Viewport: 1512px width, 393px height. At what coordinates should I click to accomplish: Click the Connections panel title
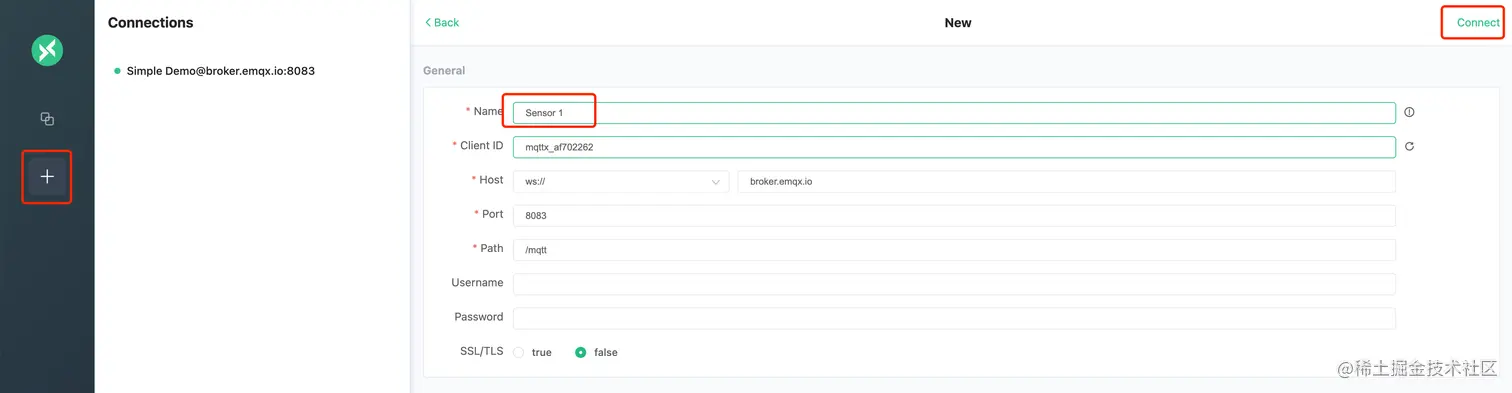pyautogui.click(x=151, y=22)
